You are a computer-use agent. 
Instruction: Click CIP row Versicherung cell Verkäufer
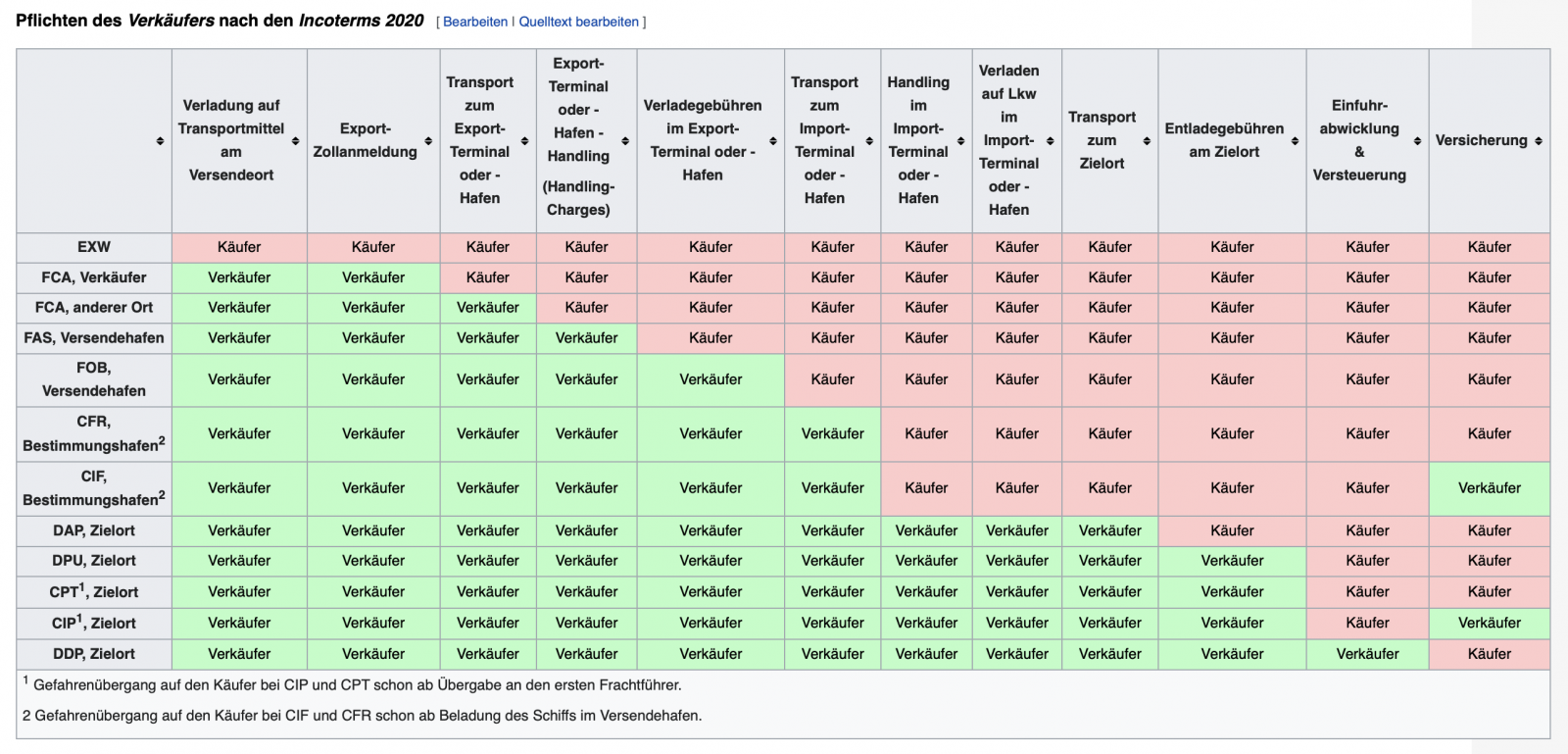[1490, 623]
